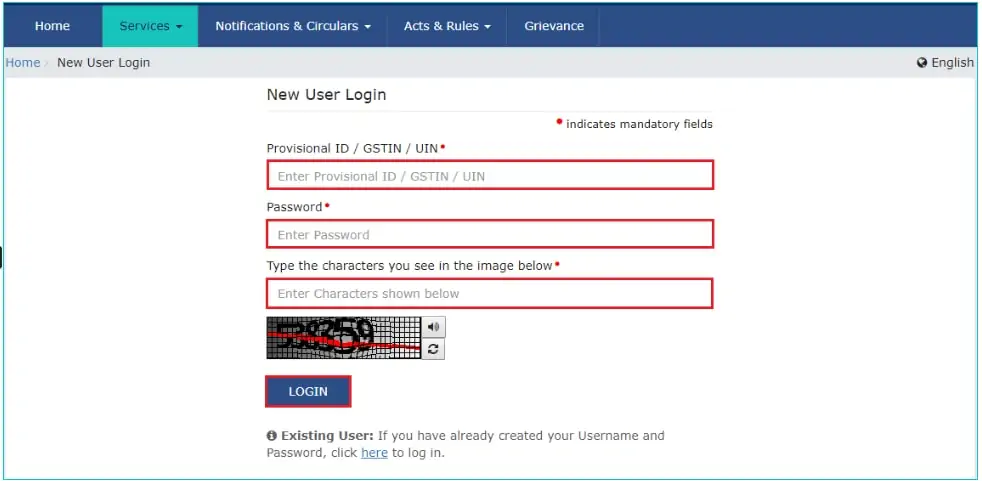Click the captcha image
The image size is (982, 481).
(x=344, y=338)
